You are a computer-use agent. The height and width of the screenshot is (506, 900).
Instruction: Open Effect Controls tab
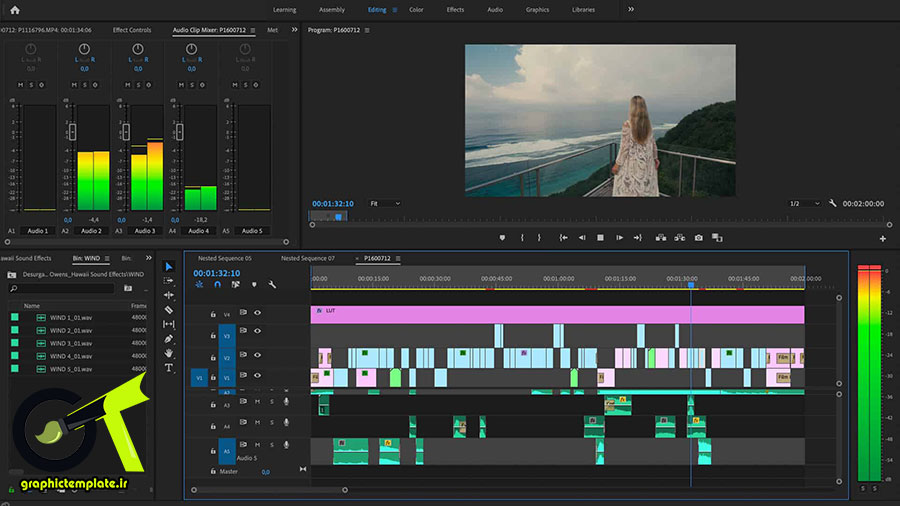(132, 30)
